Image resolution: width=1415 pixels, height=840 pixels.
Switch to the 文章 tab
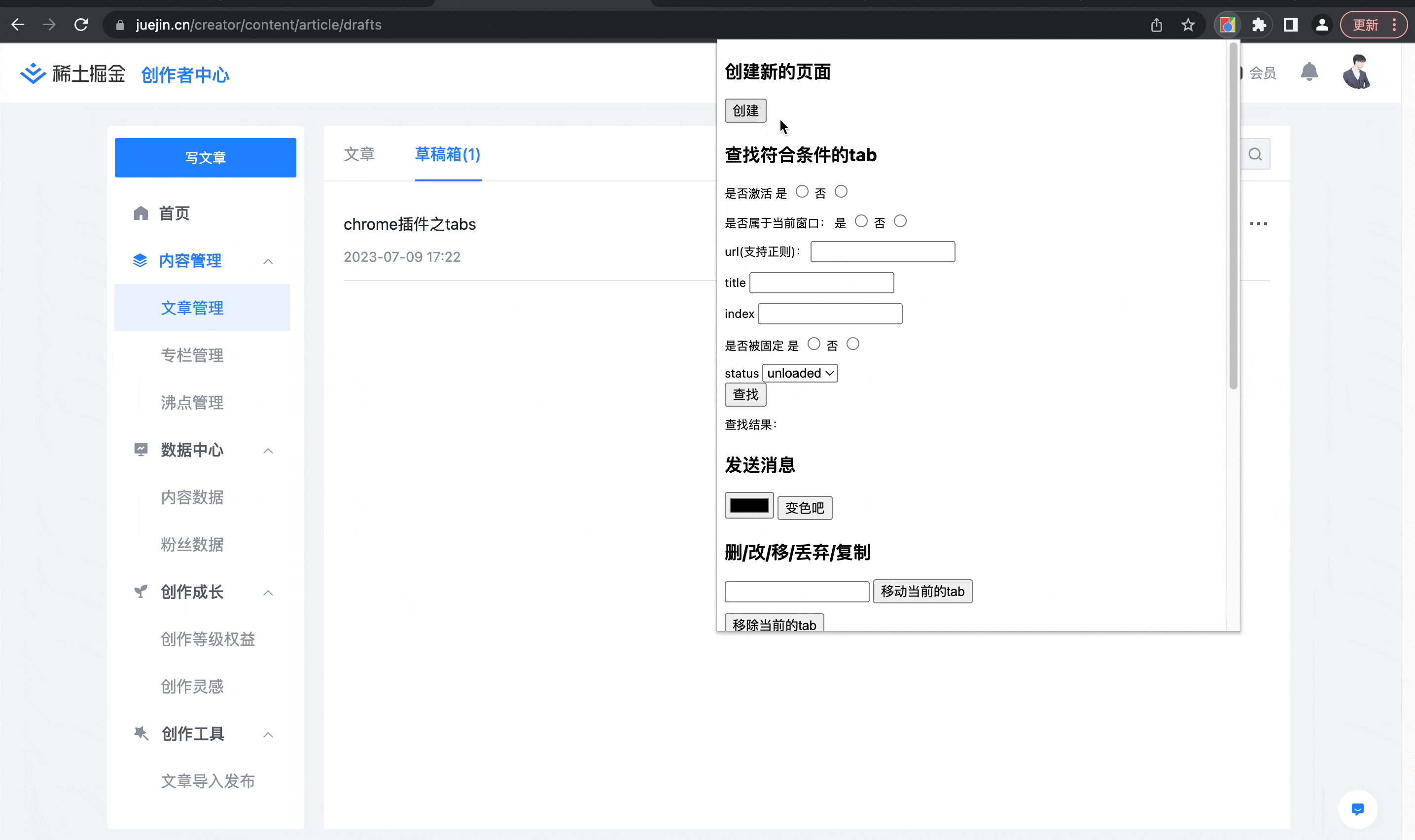click(x=359, y=154)
